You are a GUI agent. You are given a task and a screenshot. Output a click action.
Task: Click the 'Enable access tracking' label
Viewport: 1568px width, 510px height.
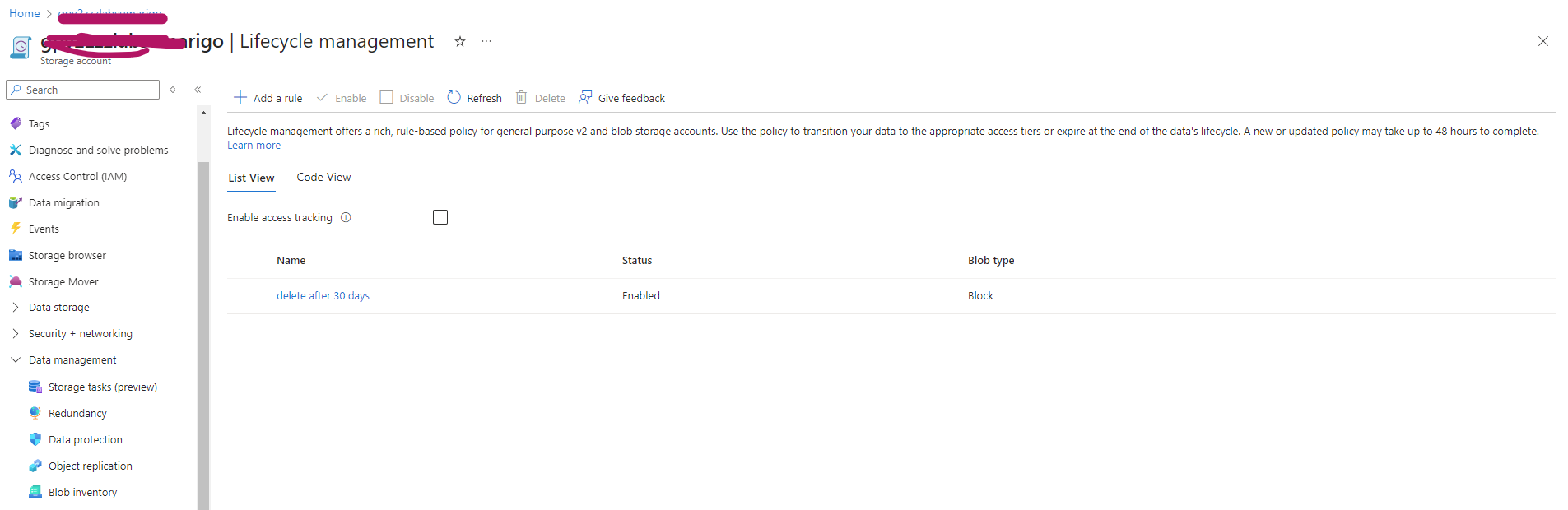click(280, 217)
